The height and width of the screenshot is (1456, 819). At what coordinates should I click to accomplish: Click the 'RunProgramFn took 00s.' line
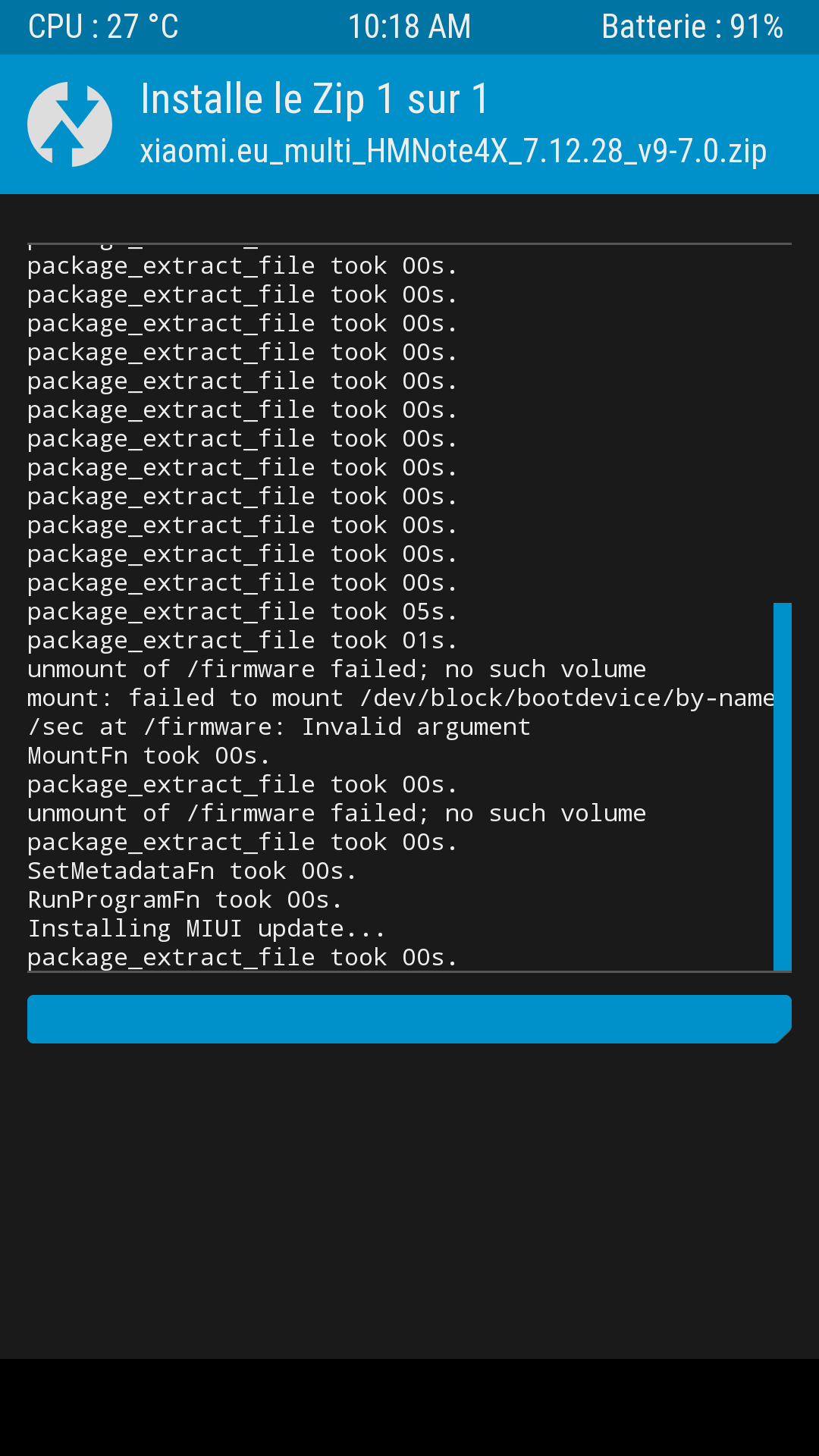185,900
